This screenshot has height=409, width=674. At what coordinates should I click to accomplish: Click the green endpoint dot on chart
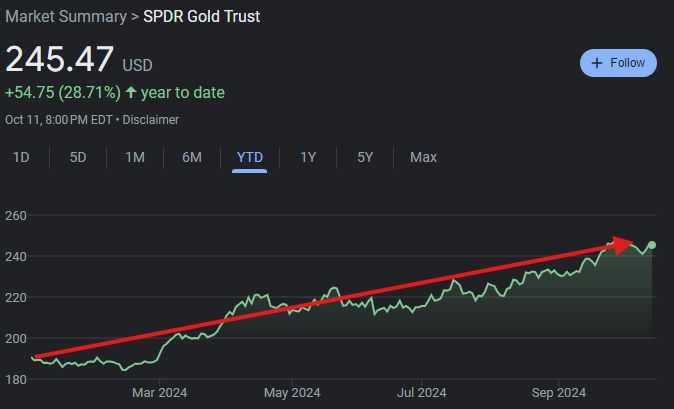(652, 245)
